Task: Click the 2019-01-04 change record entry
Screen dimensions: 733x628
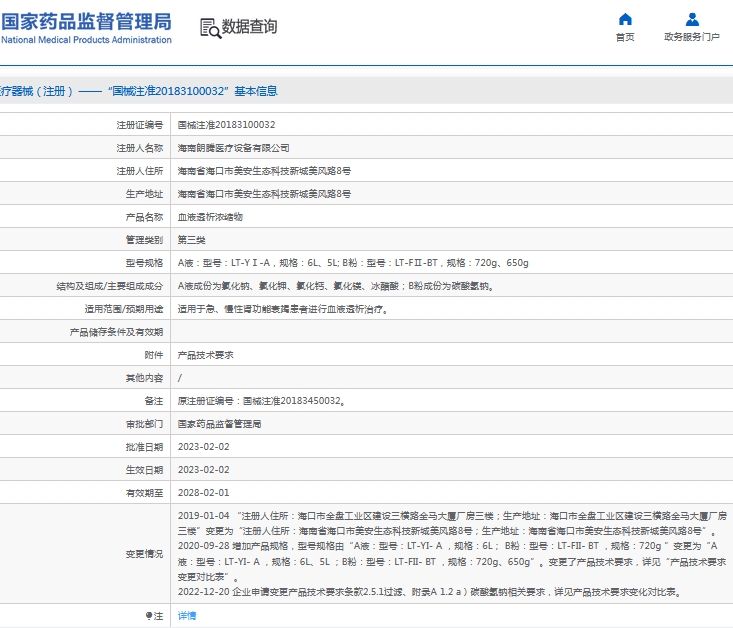Action: 452,523
